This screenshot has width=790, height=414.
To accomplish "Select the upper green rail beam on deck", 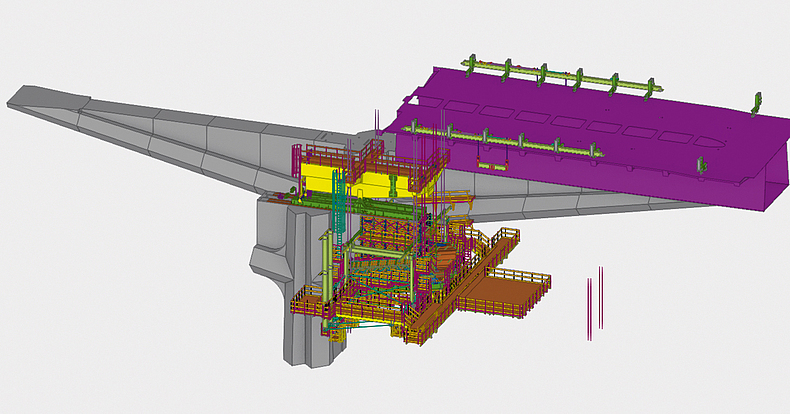I will (x=560, y=78).
